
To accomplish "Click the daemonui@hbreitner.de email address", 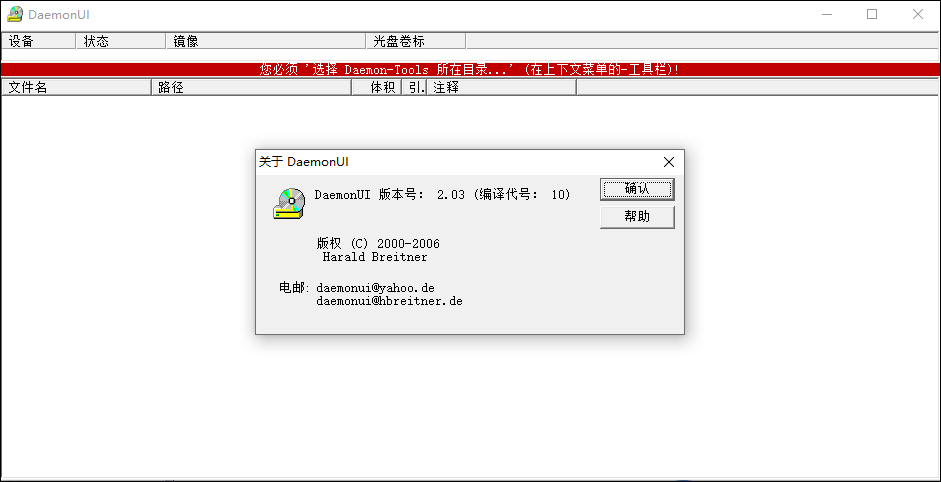I will coord(389,301).
